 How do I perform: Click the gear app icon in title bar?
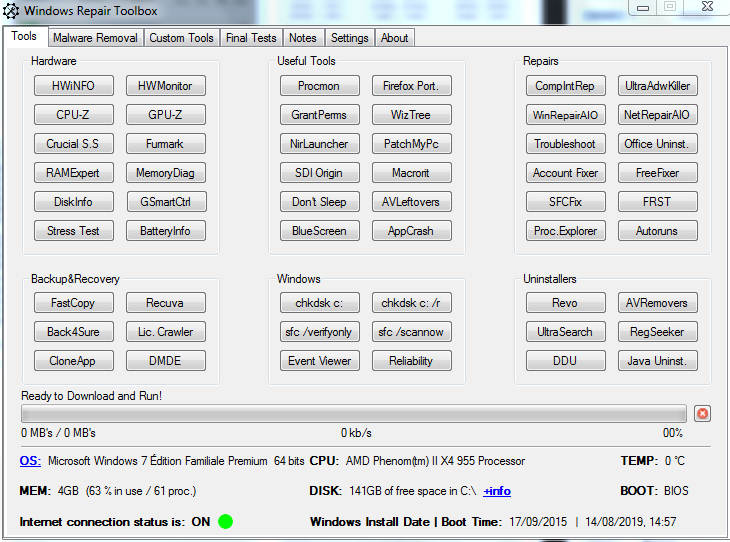pyautogui.click(x=12, y=11)
